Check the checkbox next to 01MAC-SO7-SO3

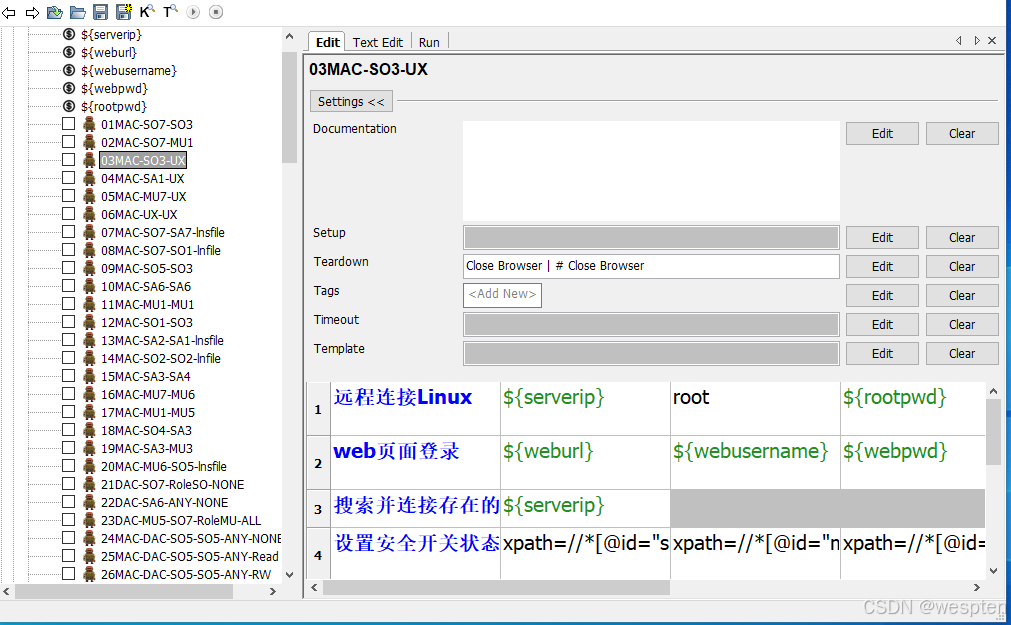tap(68, 124)
